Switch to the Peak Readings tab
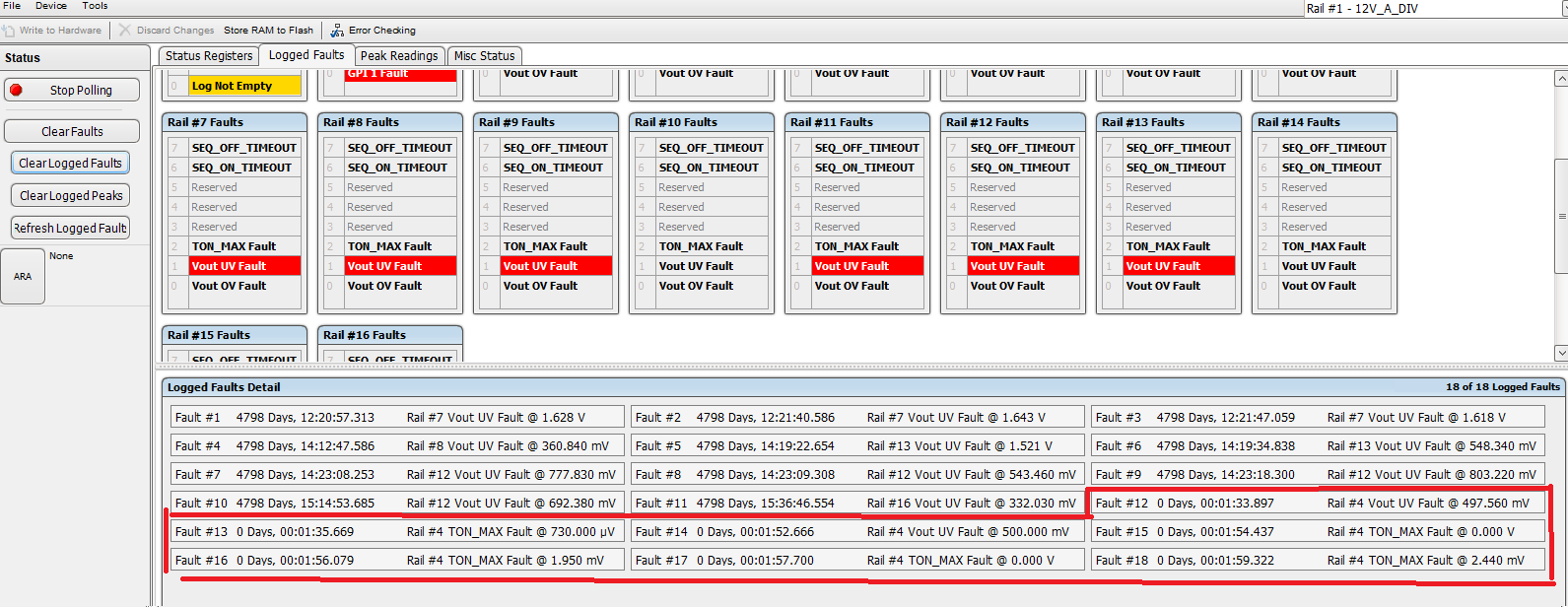Screen dimensions: 1568x607 [399, 56]
